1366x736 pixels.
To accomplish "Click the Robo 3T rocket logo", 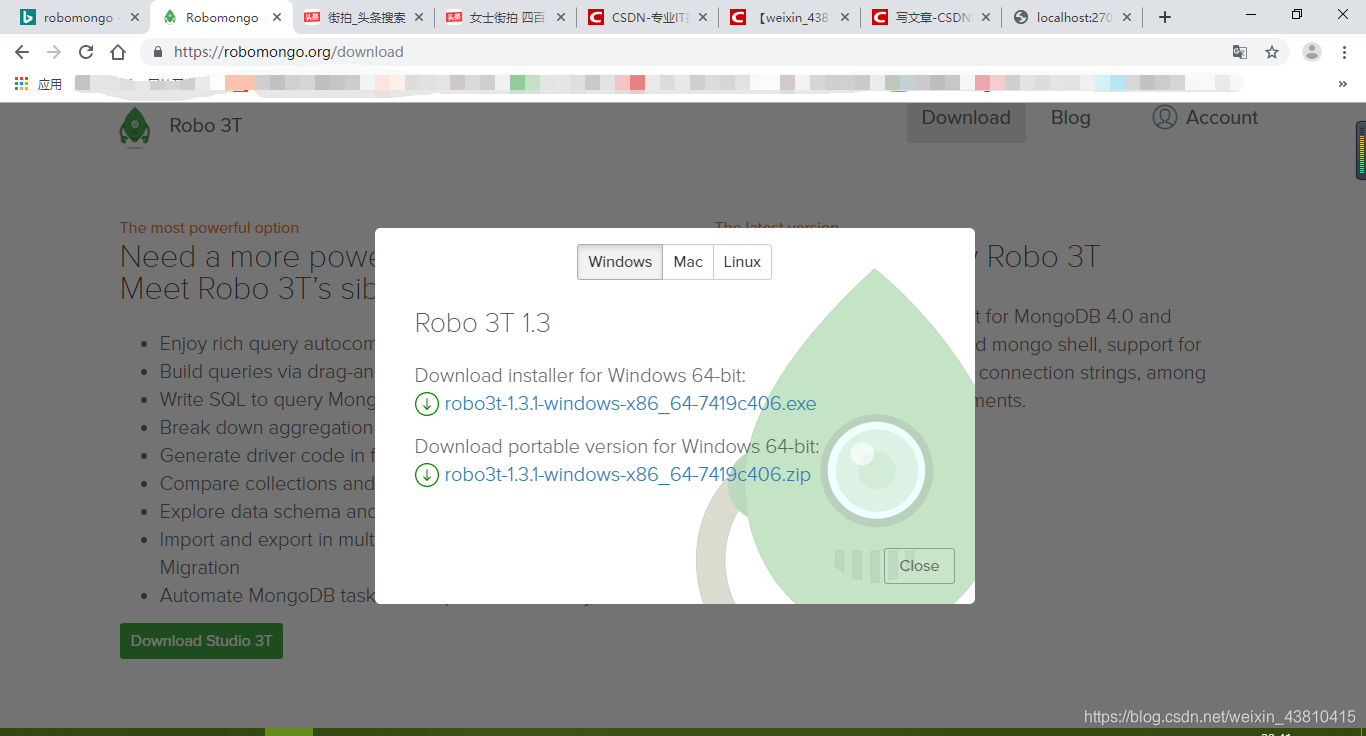I will [134, 128].
